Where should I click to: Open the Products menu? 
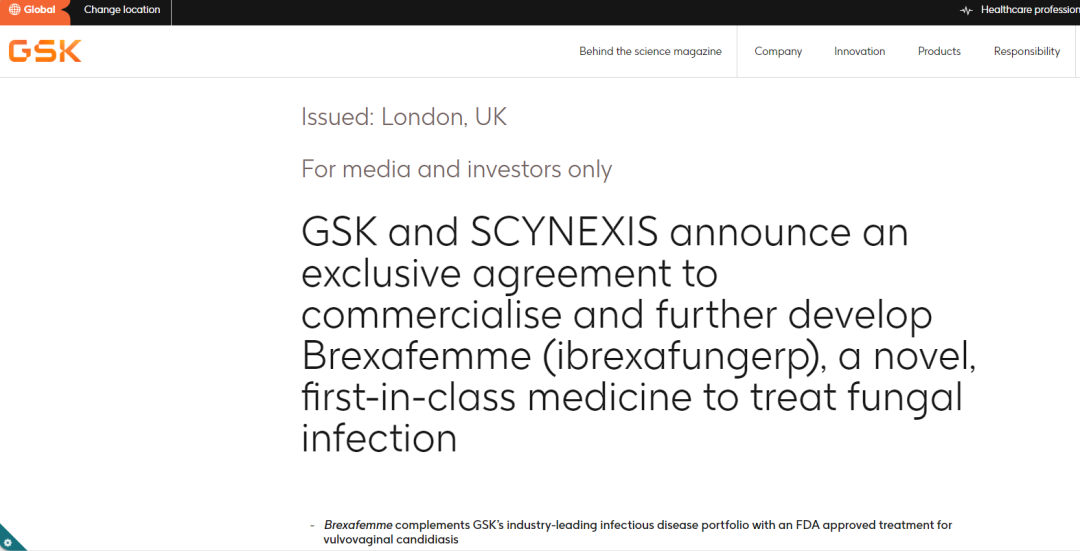pyautogui.click(x=939, y=52)
